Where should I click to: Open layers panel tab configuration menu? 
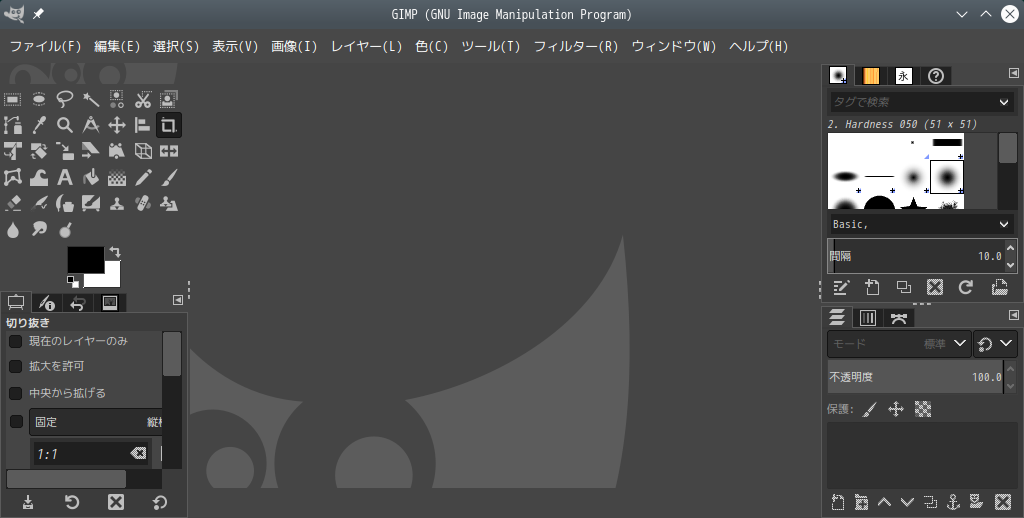pyautogui.click(x=1014, y=315)
